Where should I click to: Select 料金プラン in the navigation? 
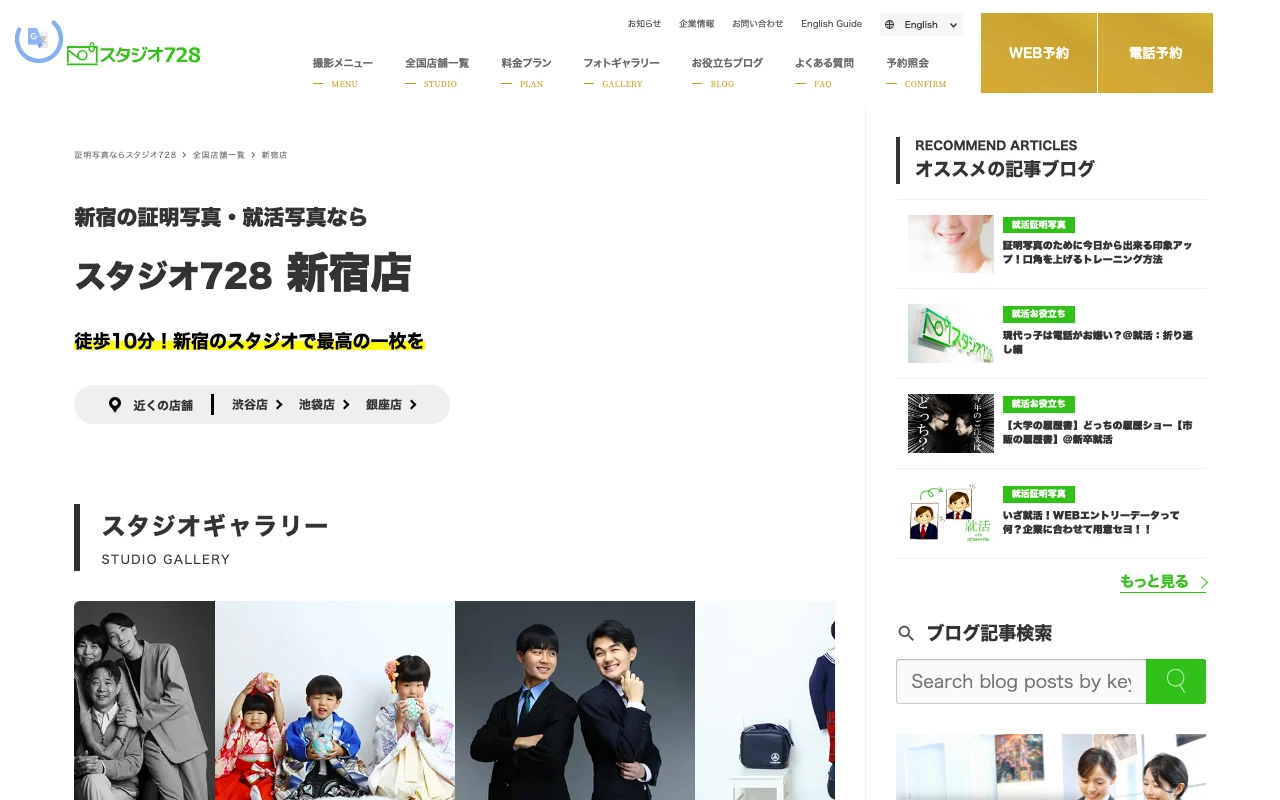(x=526, y=63)
